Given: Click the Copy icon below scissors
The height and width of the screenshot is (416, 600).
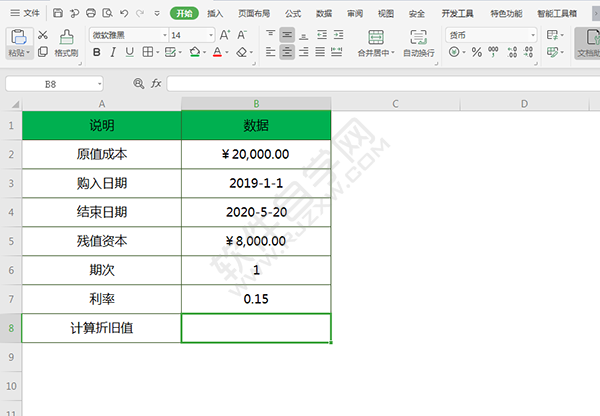Looking at the screenshot, I should point(43,52).
